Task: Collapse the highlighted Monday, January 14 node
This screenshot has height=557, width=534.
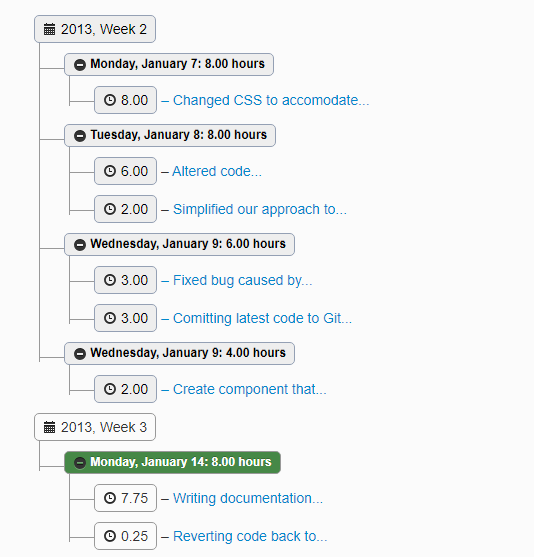Action: click(x=80, y=463)
